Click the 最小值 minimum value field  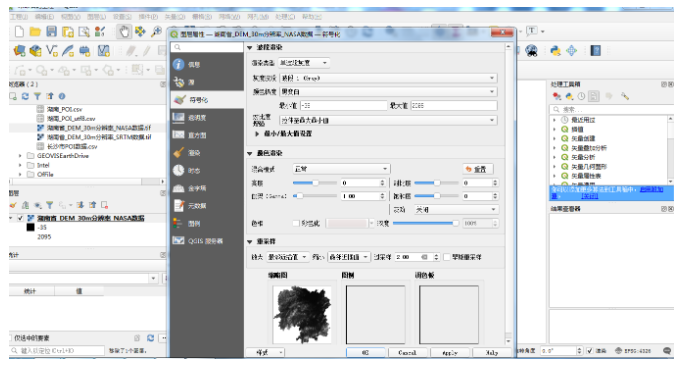(x=343, y=105)
